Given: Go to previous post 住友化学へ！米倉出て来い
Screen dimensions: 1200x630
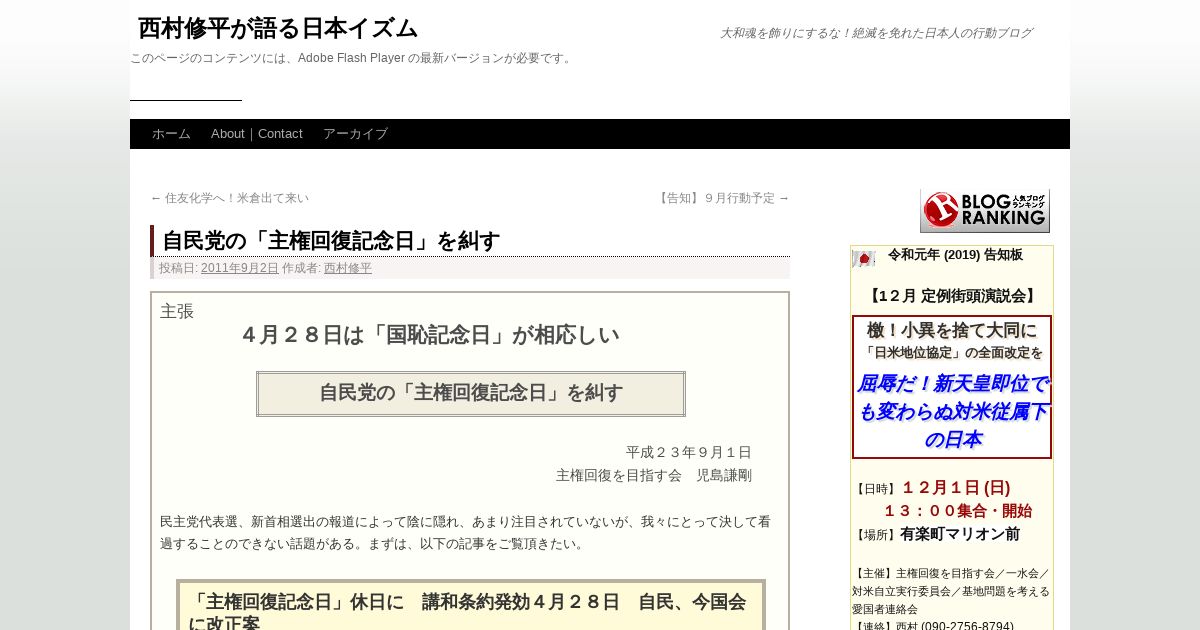Looking at the screenshot, I should pyautogui.click(x=230, y=198).
